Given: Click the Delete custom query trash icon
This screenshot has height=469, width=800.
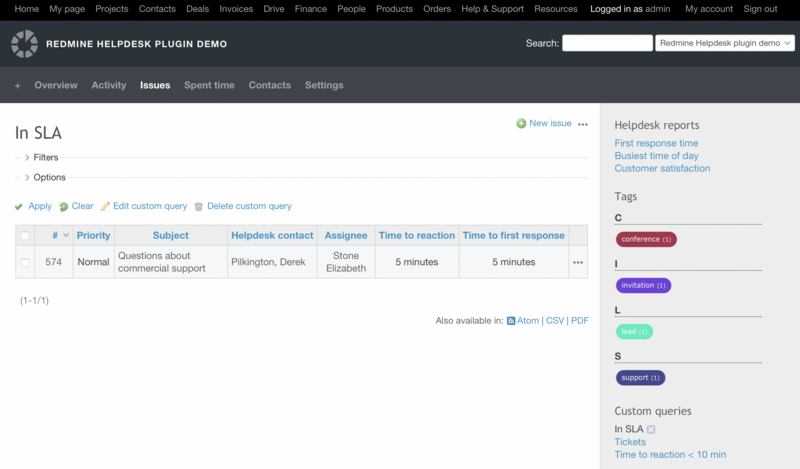Looking at the screenshot, I should pos(198,207).
